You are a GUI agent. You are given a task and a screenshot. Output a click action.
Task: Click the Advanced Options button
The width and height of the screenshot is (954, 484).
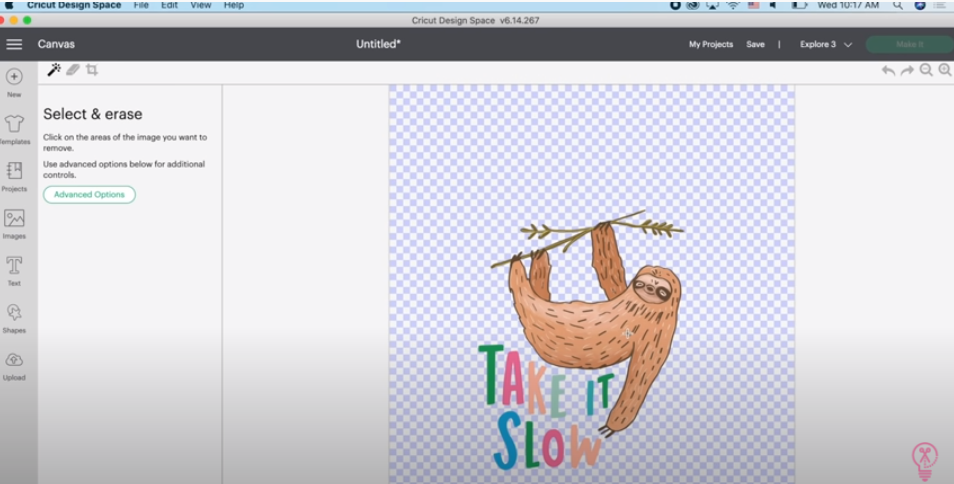point(89,195)
